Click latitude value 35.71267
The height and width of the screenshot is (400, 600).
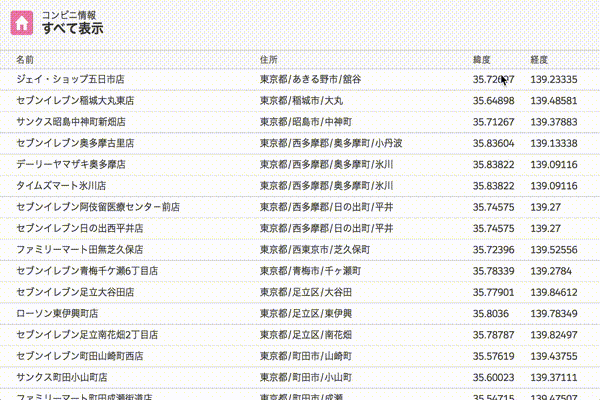(x=494, y=122)
